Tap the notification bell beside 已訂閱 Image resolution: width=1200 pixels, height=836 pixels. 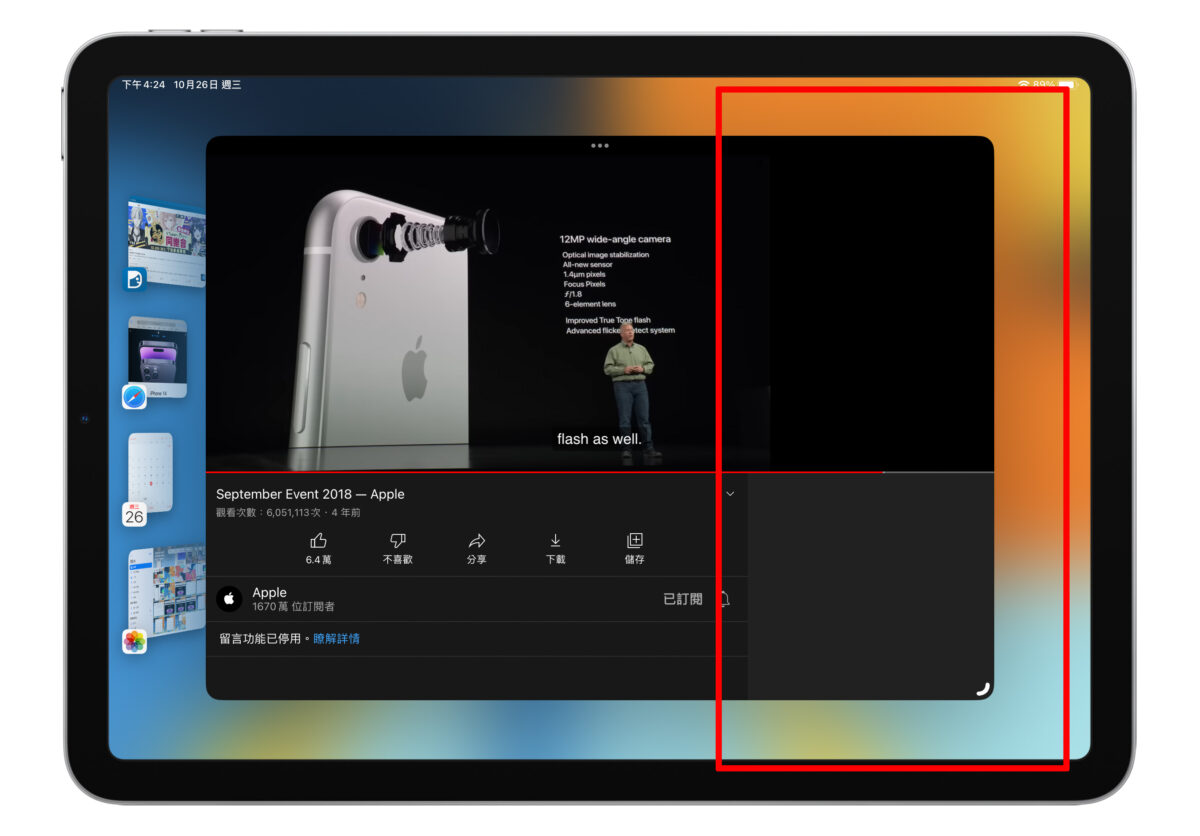click(x=724, y=599)
